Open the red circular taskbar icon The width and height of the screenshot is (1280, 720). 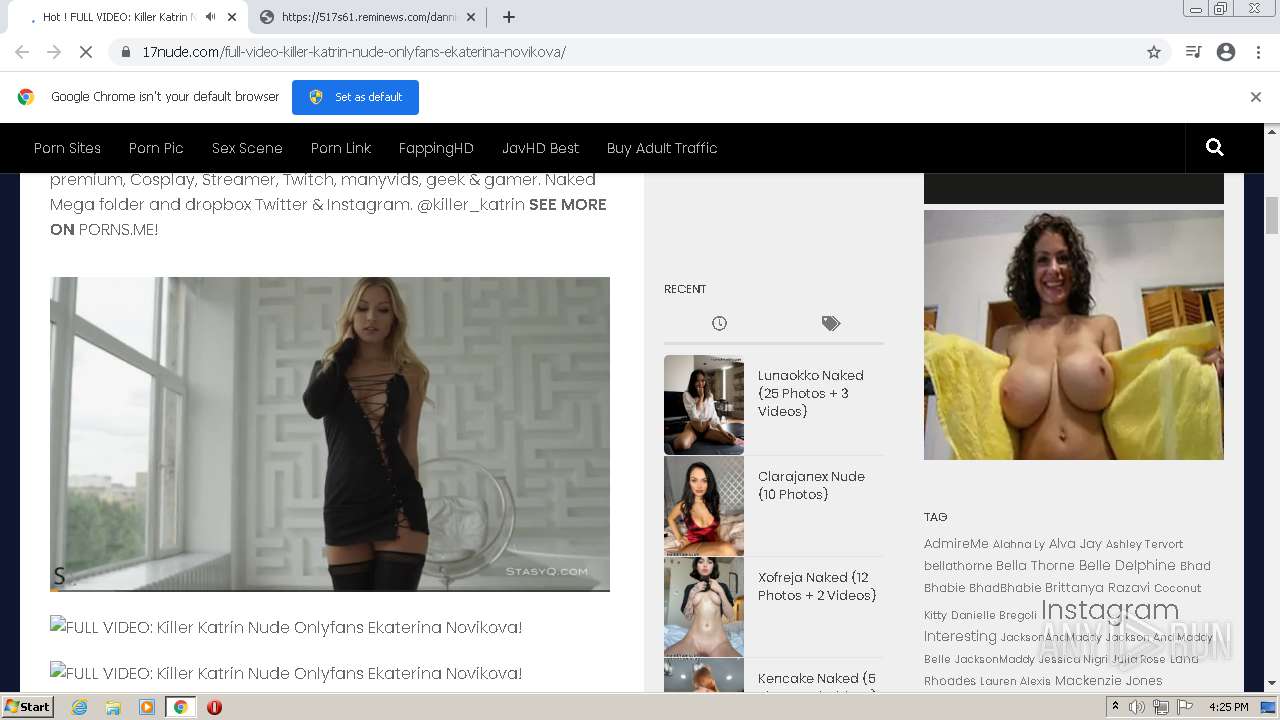pyautogui.click(x=214, y=707)
